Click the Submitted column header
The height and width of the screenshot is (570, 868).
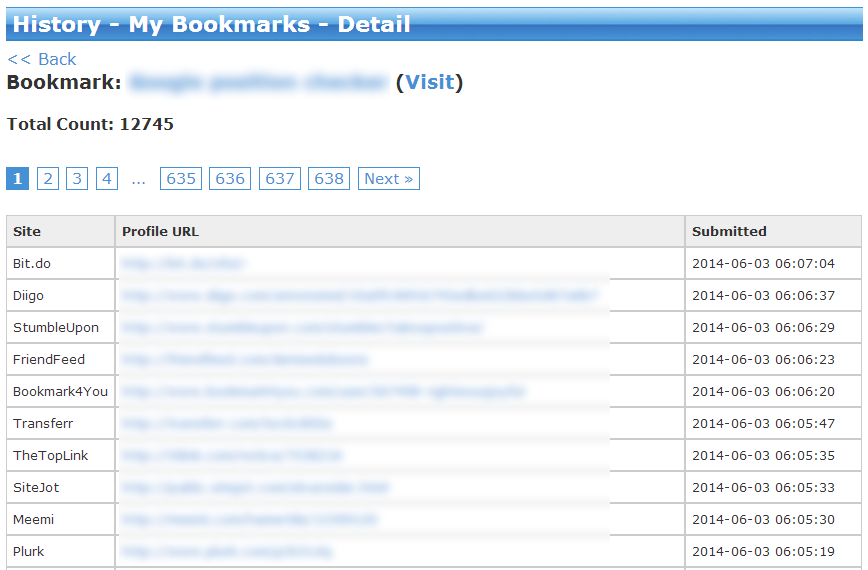point(773,231)
